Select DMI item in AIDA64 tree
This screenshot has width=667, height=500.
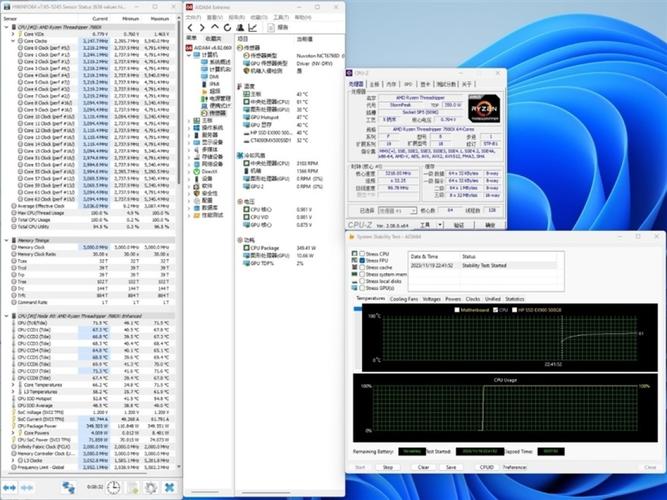click(x=210, y=77)
